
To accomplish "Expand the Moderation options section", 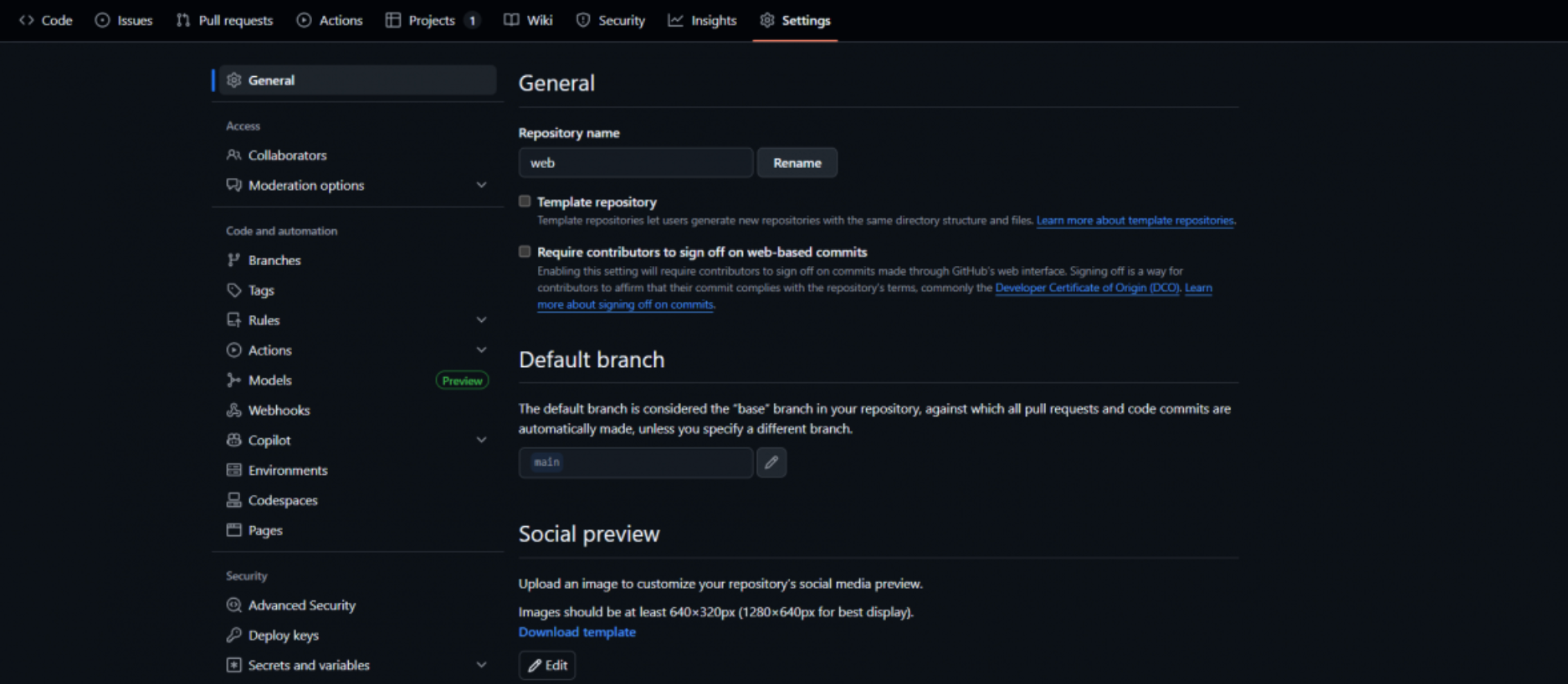I will 481,185.
